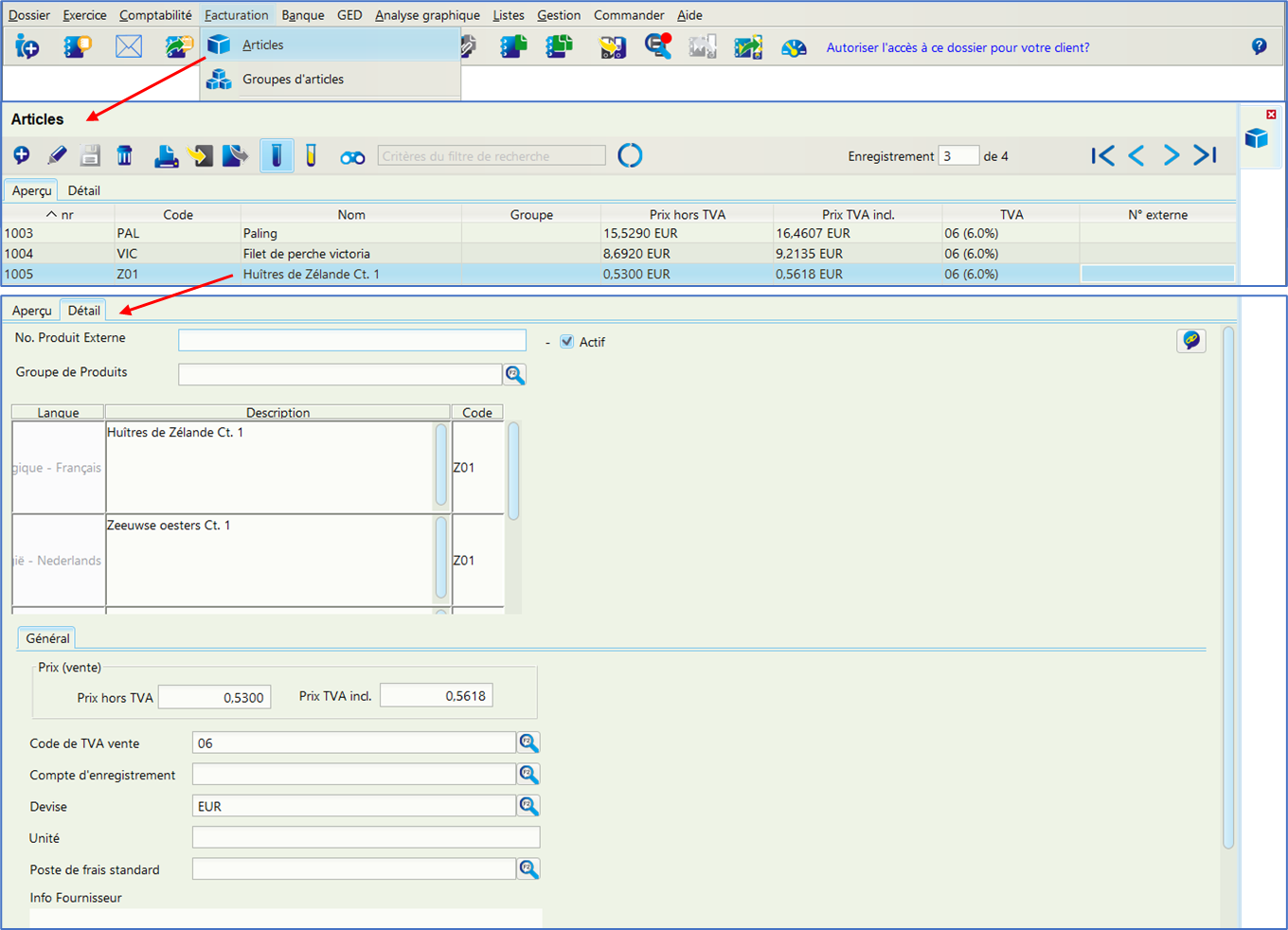Open lookup for Code de TVA vente
The image size is (1288, 930).
[528, 743]
